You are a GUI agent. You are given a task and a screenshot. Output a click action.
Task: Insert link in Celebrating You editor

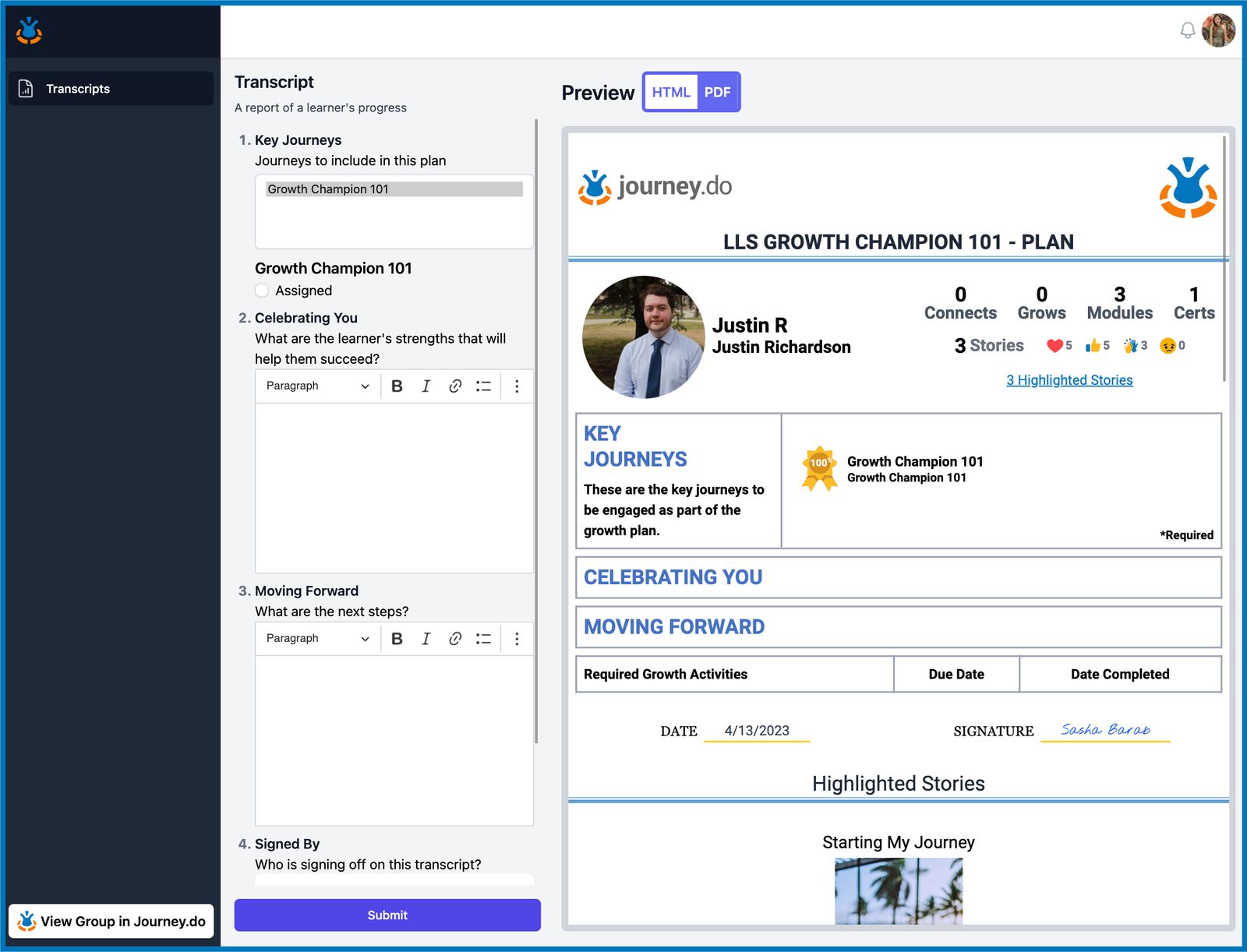455,386
